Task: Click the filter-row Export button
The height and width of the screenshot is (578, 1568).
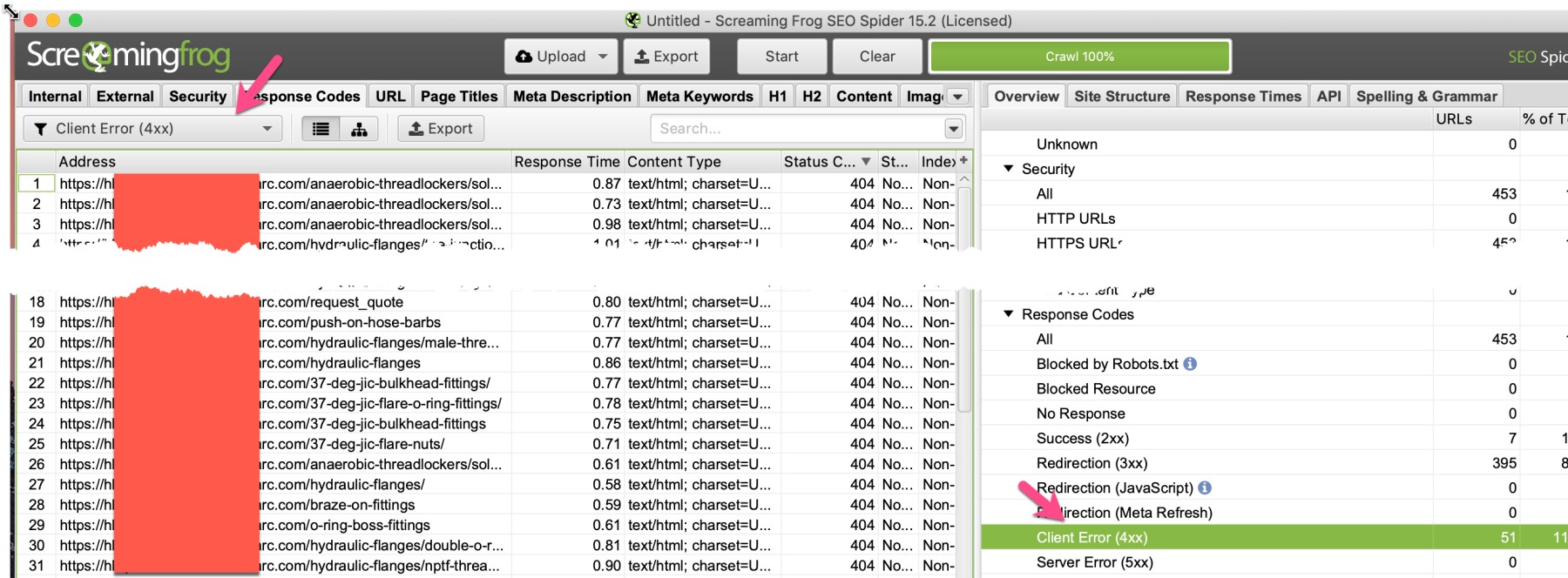Action: [441, 129]
